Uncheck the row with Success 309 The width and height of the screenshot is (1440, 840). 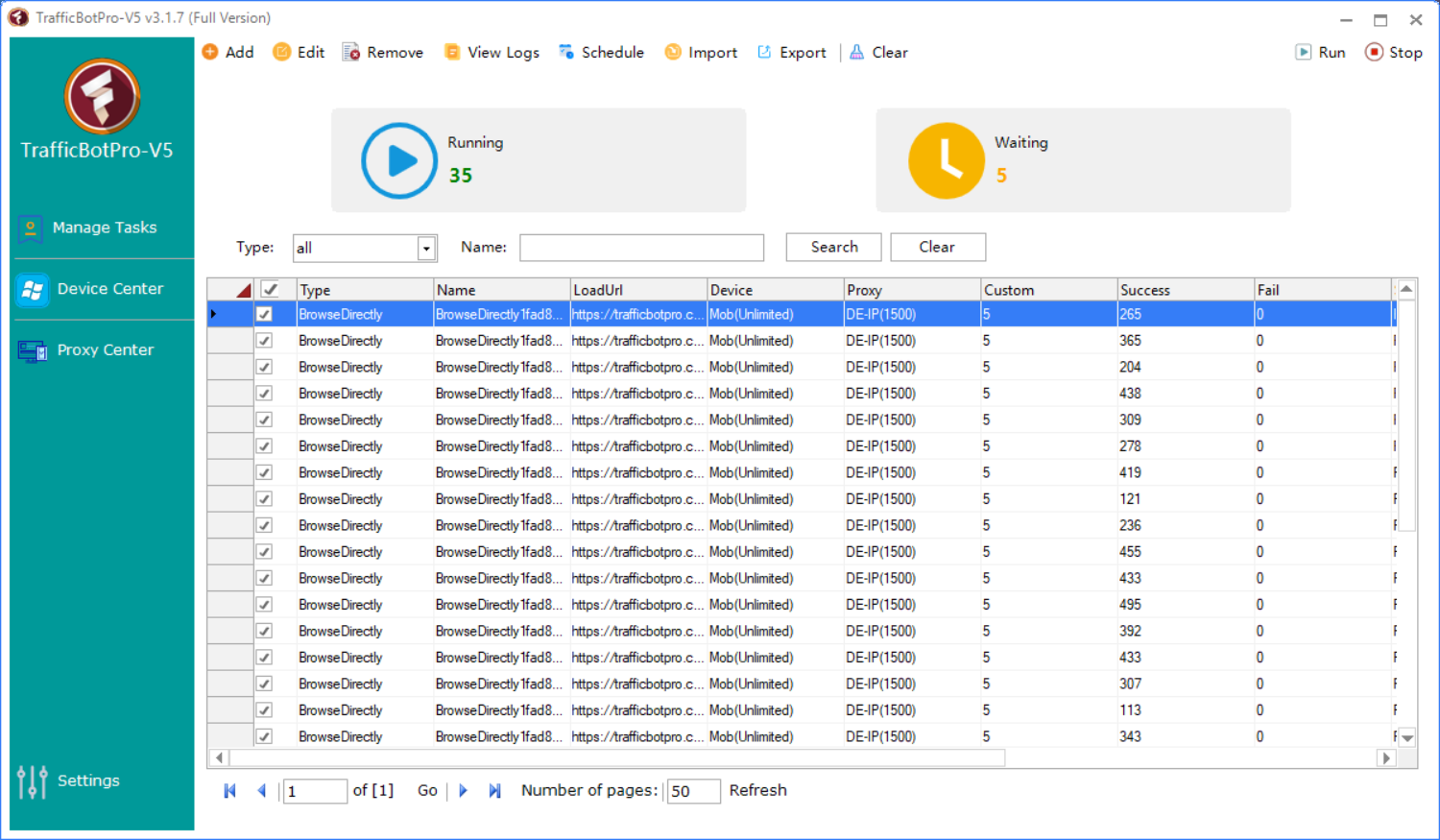click(x=264, y=420)
